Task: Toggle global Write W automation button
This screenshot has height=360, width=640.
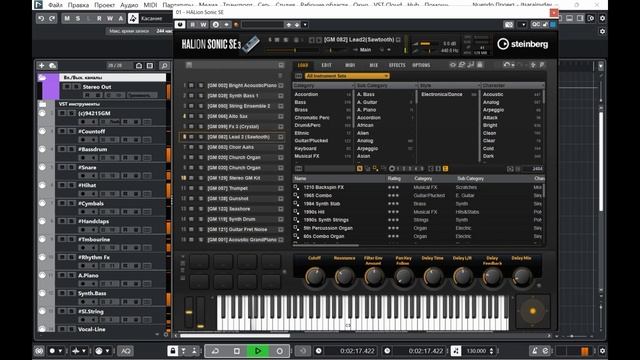Action: (x=110, y=18)
